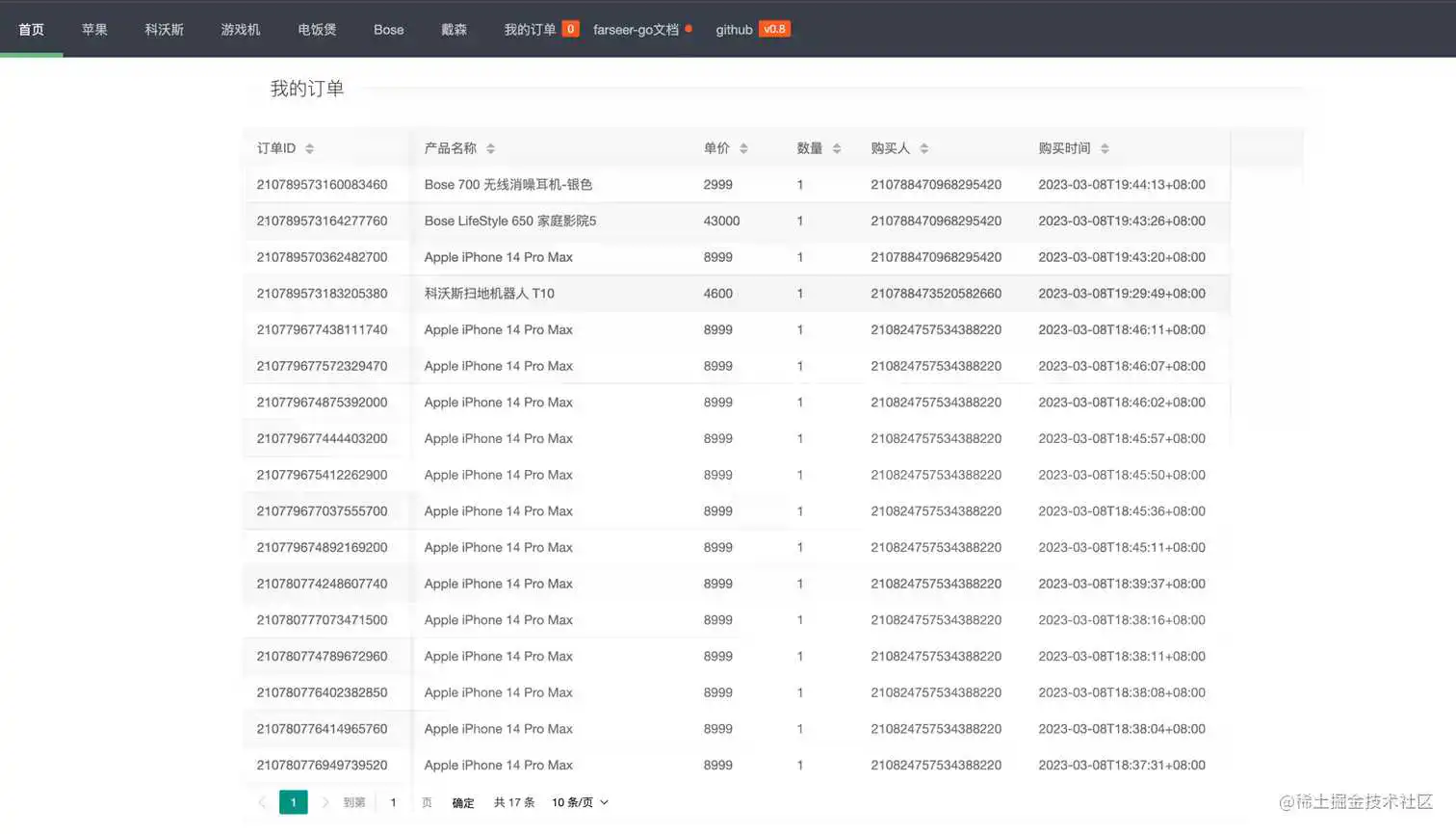Click price 2999 cell

[717, 185]
